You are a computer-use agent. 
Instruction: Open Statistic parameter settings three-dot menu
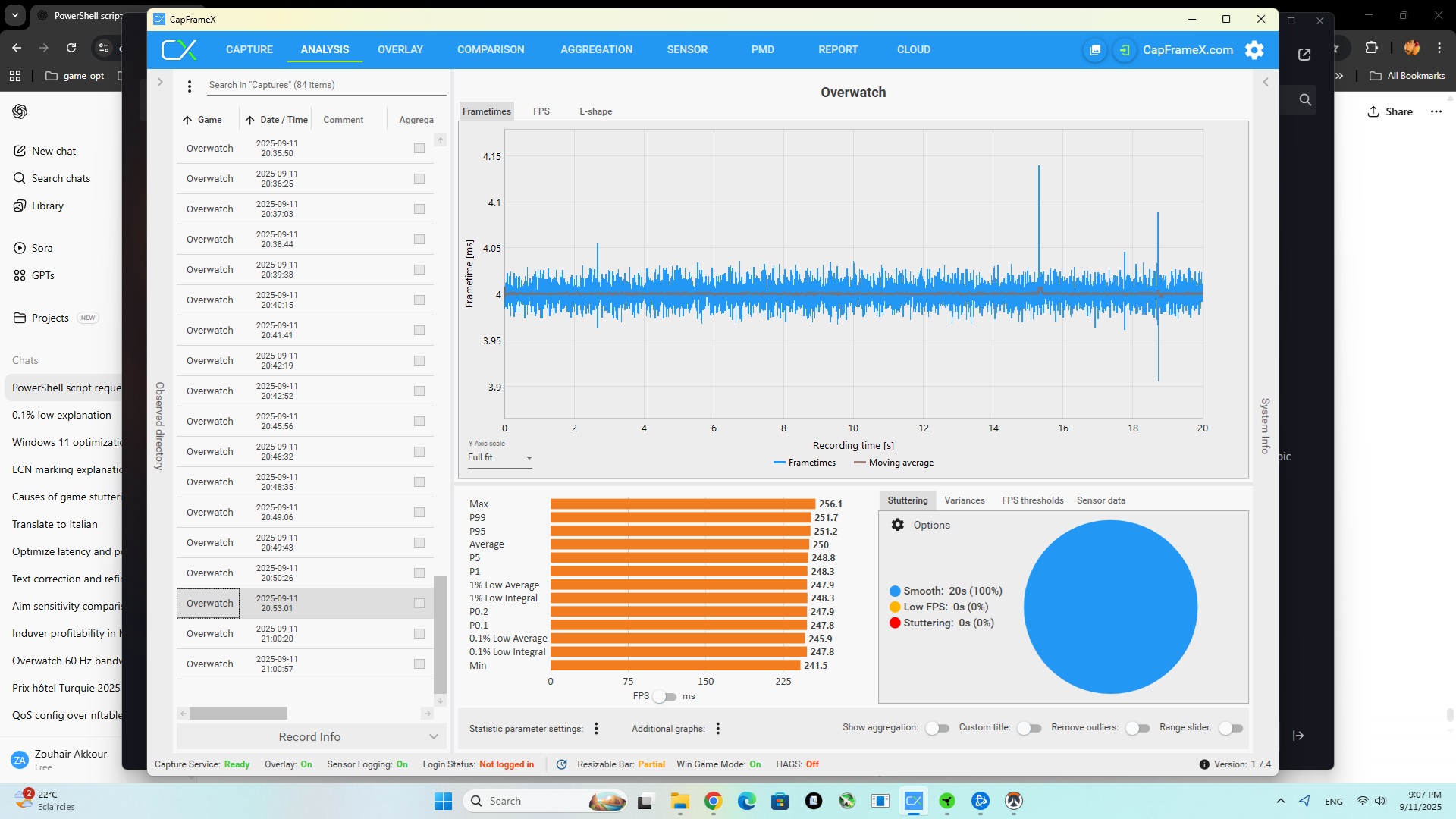596,729
